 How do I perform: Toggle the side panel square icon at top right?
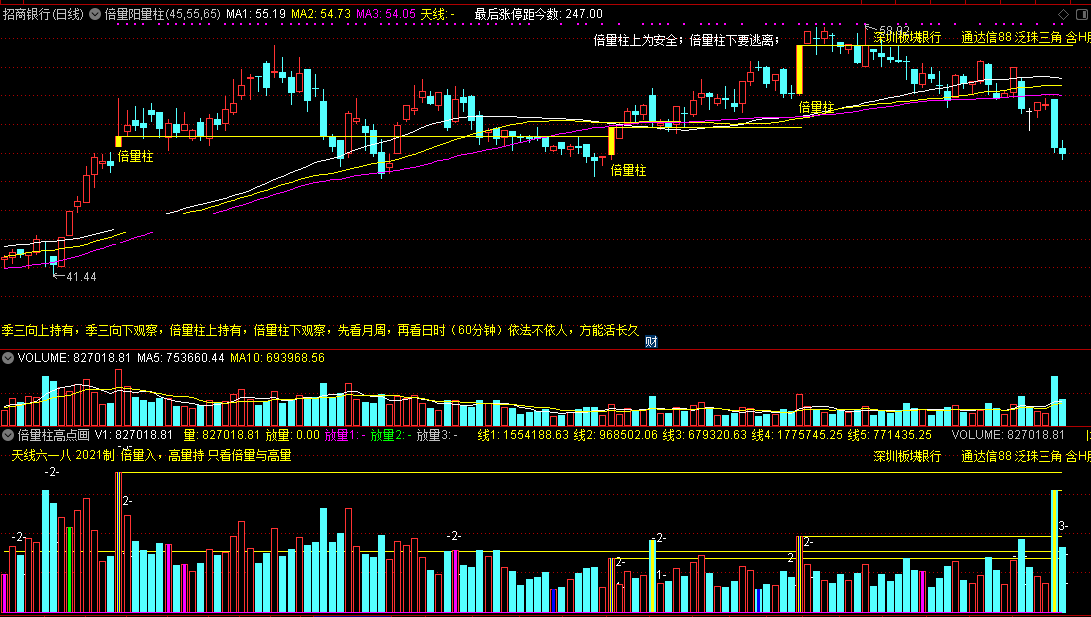(x=1081, y=15)
